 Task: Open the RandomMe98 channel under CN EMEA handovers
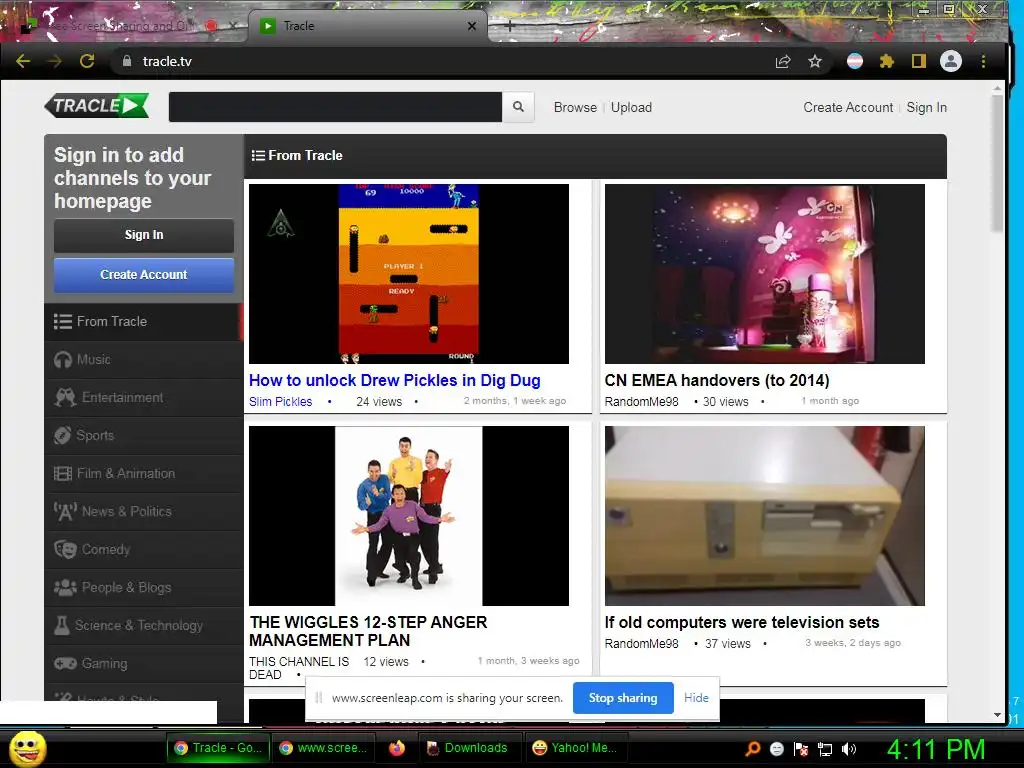[641, 402]
